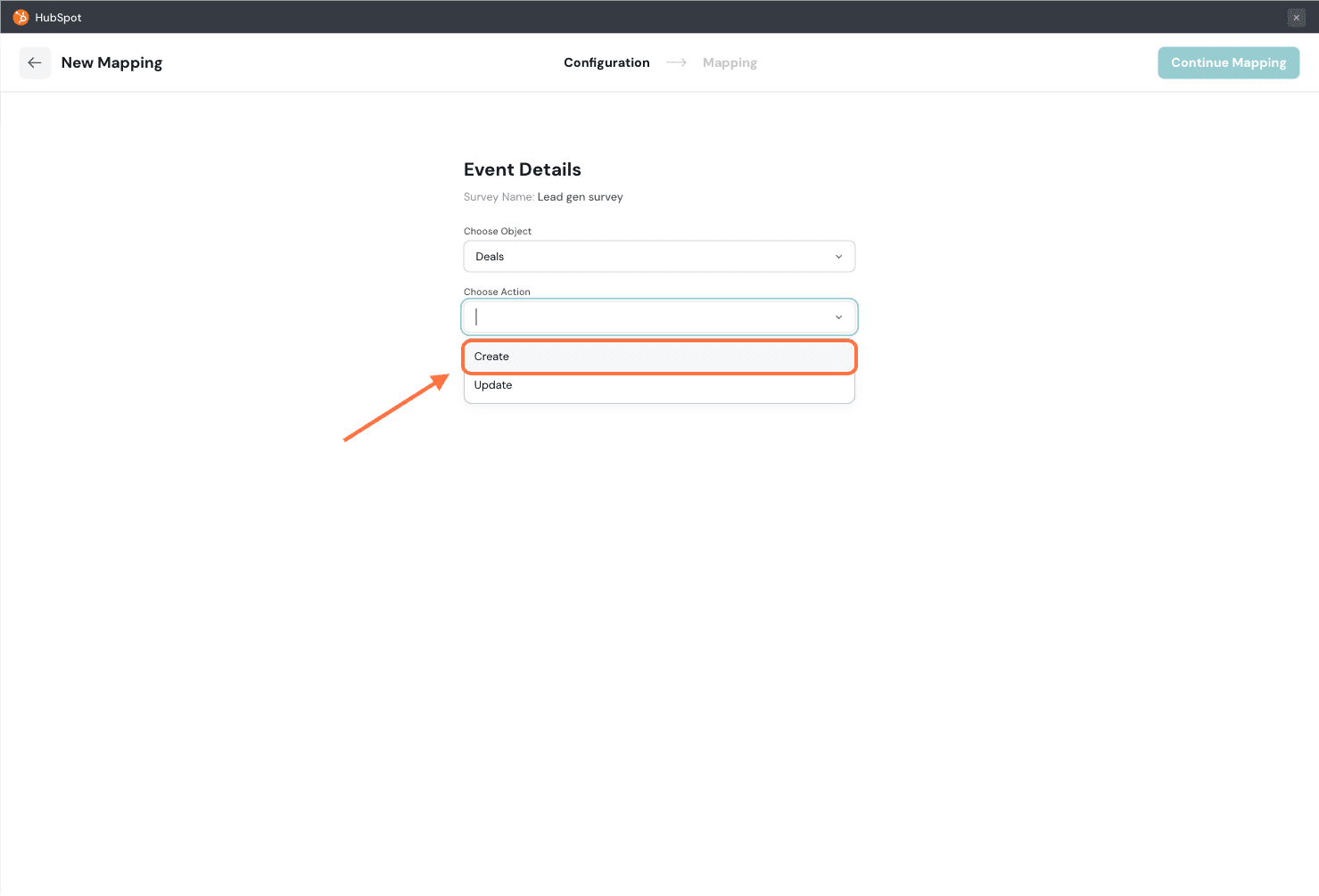
Task: Click the Event Details heading
Action: pyautogui.click(x=522, y=169)
